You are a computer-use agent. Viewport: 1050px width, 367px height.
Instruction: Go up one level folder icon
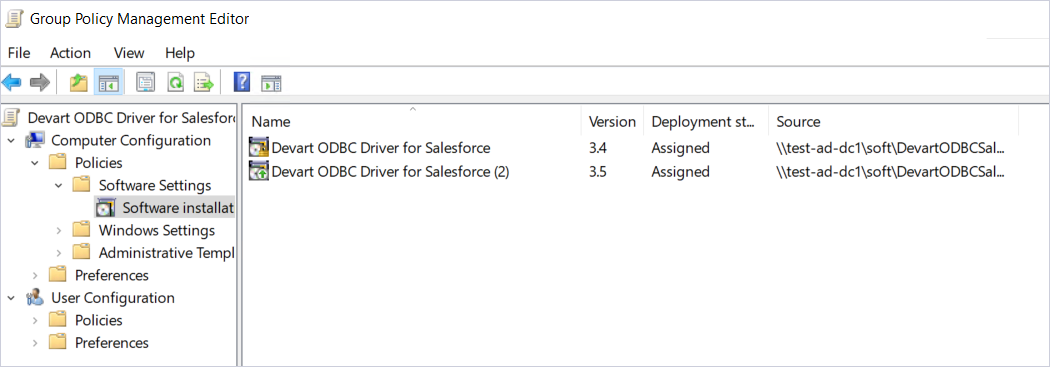pos(79,83)
